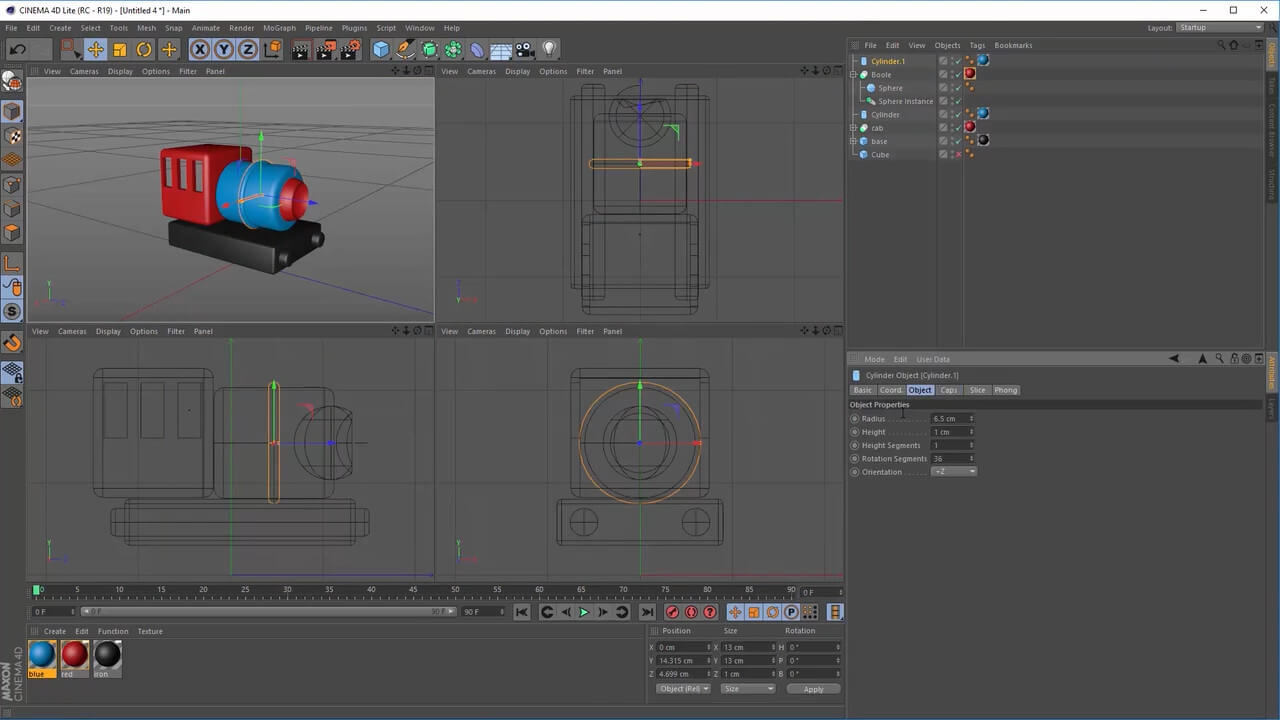1280x720 pixels.
Task: Switch to the Caps tab
Action: [x=949, y=390]
